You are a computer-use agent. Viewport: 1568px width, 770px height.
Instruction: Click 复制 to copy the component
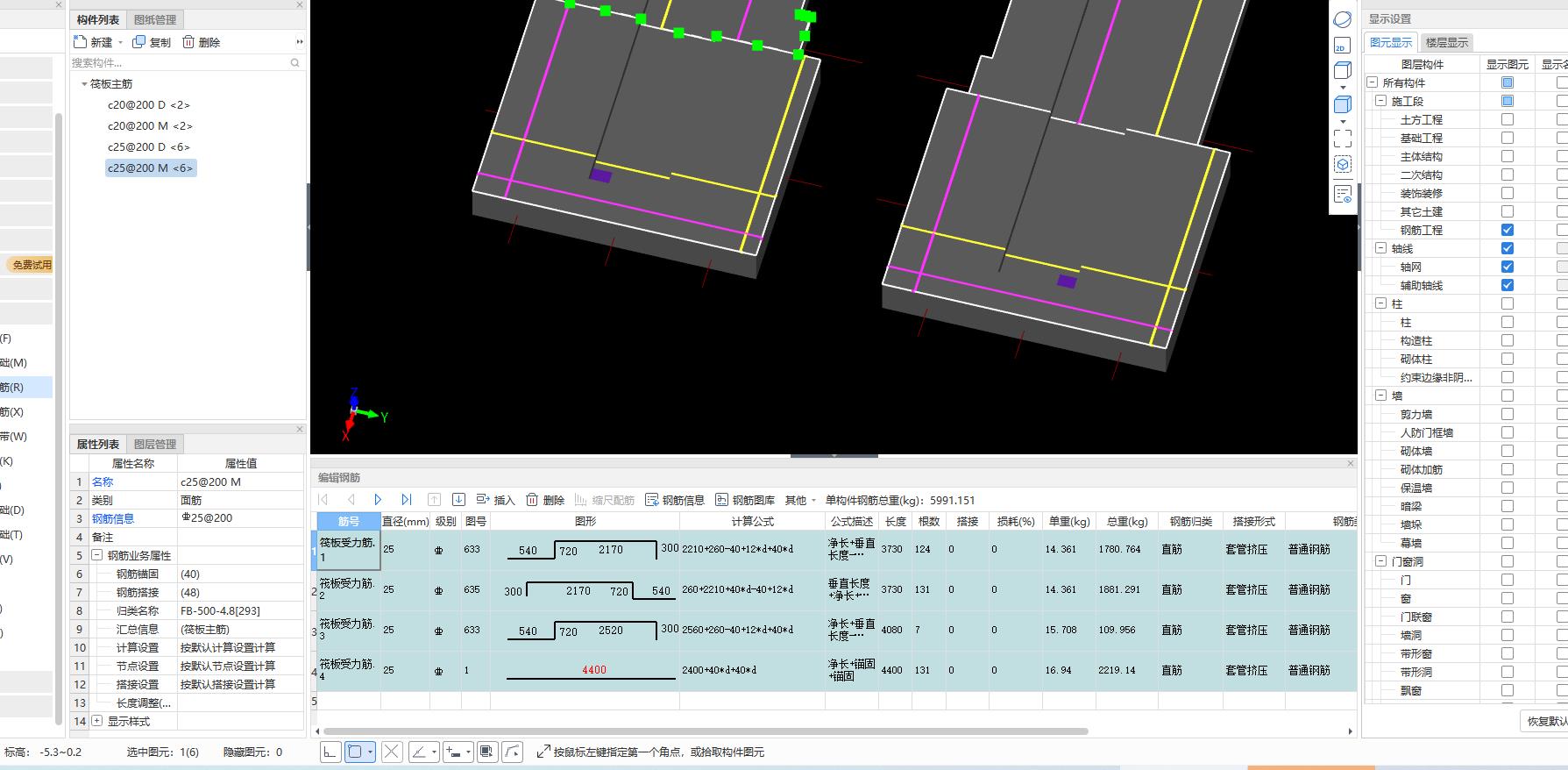[152, 42]
